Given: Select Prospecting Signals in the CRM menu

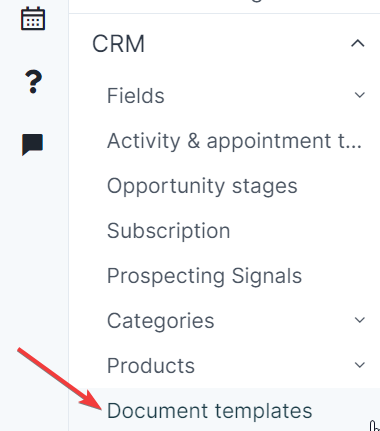Looking at the screenshot, I should (x=204, y=276).
